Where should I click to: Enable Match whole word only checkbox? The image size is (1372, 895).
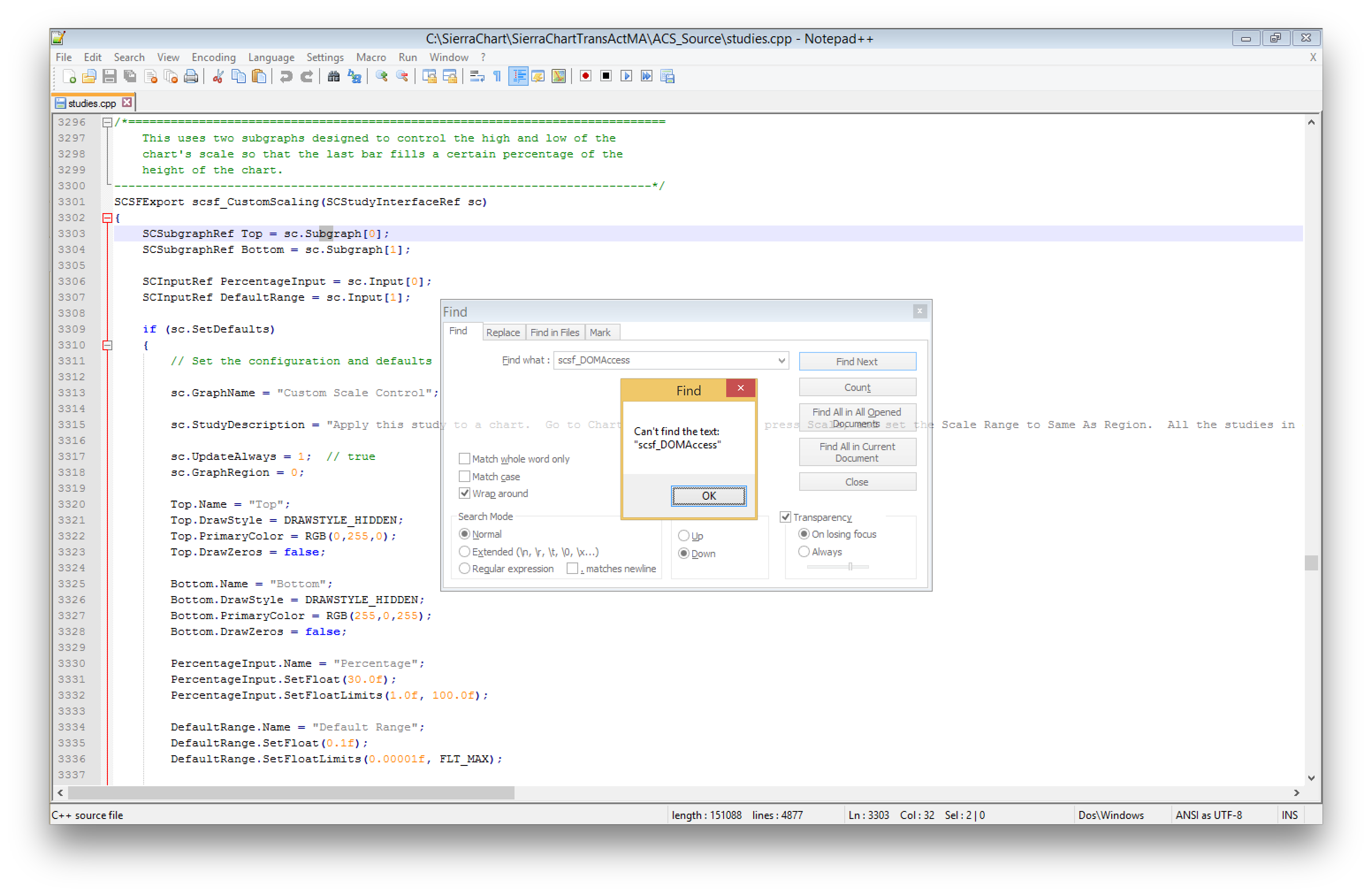[464, 459]
